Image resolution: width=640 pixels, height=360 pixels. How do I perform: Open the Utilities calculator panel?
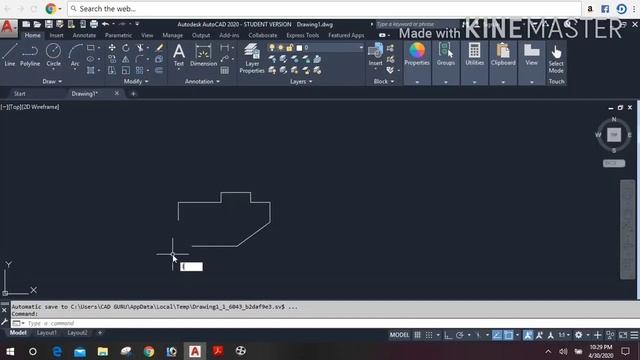coord(474,54)
